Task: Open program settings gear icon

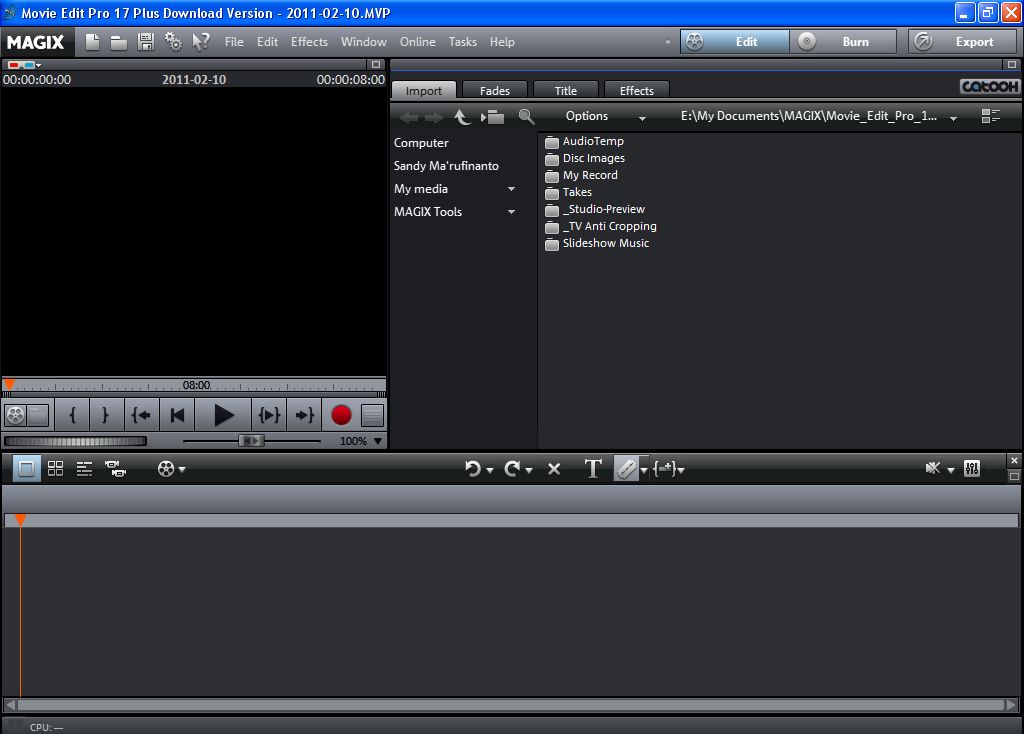Action: [173, 42]
